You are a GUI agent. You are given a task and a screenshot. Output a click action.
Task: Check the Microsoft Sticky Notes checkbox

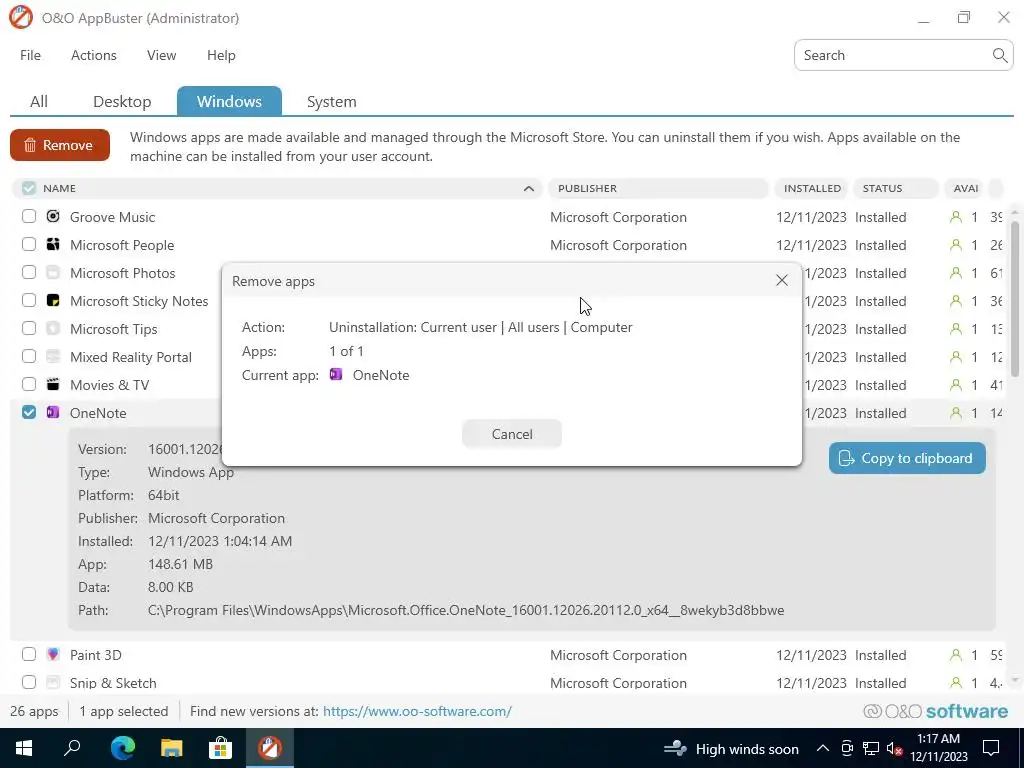(x=29, y=300)
